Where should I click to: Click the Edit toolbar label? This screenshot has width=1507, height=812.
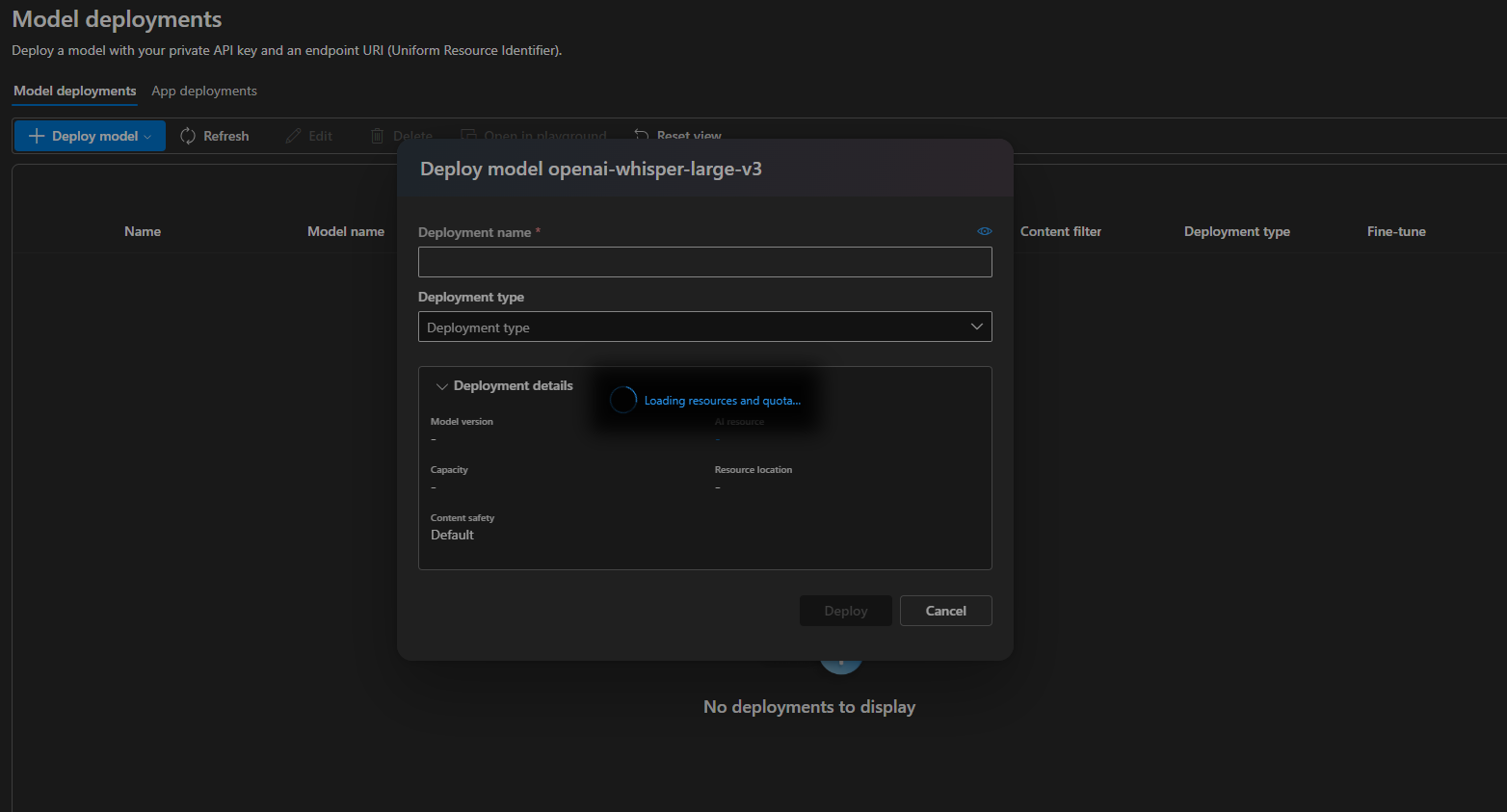click(321, 136)
